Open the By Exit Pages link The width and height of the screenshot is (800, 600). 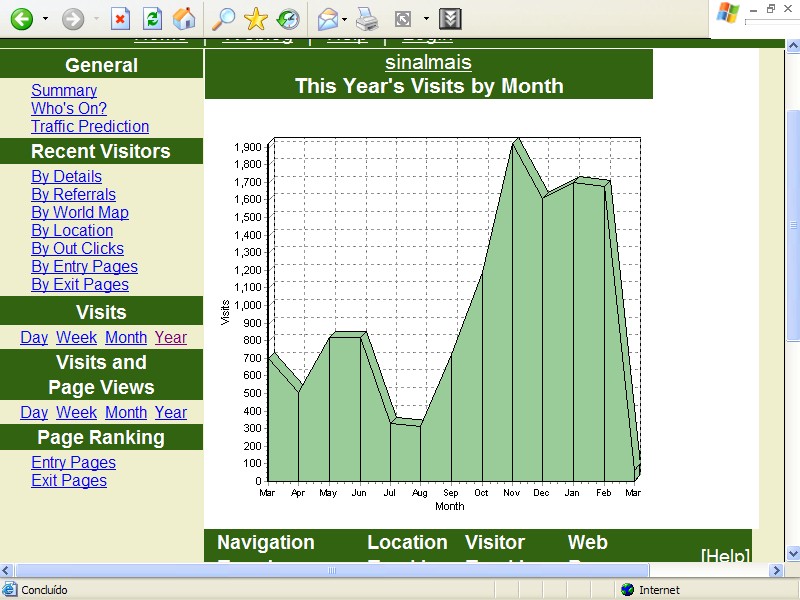(x=80, y=284)
